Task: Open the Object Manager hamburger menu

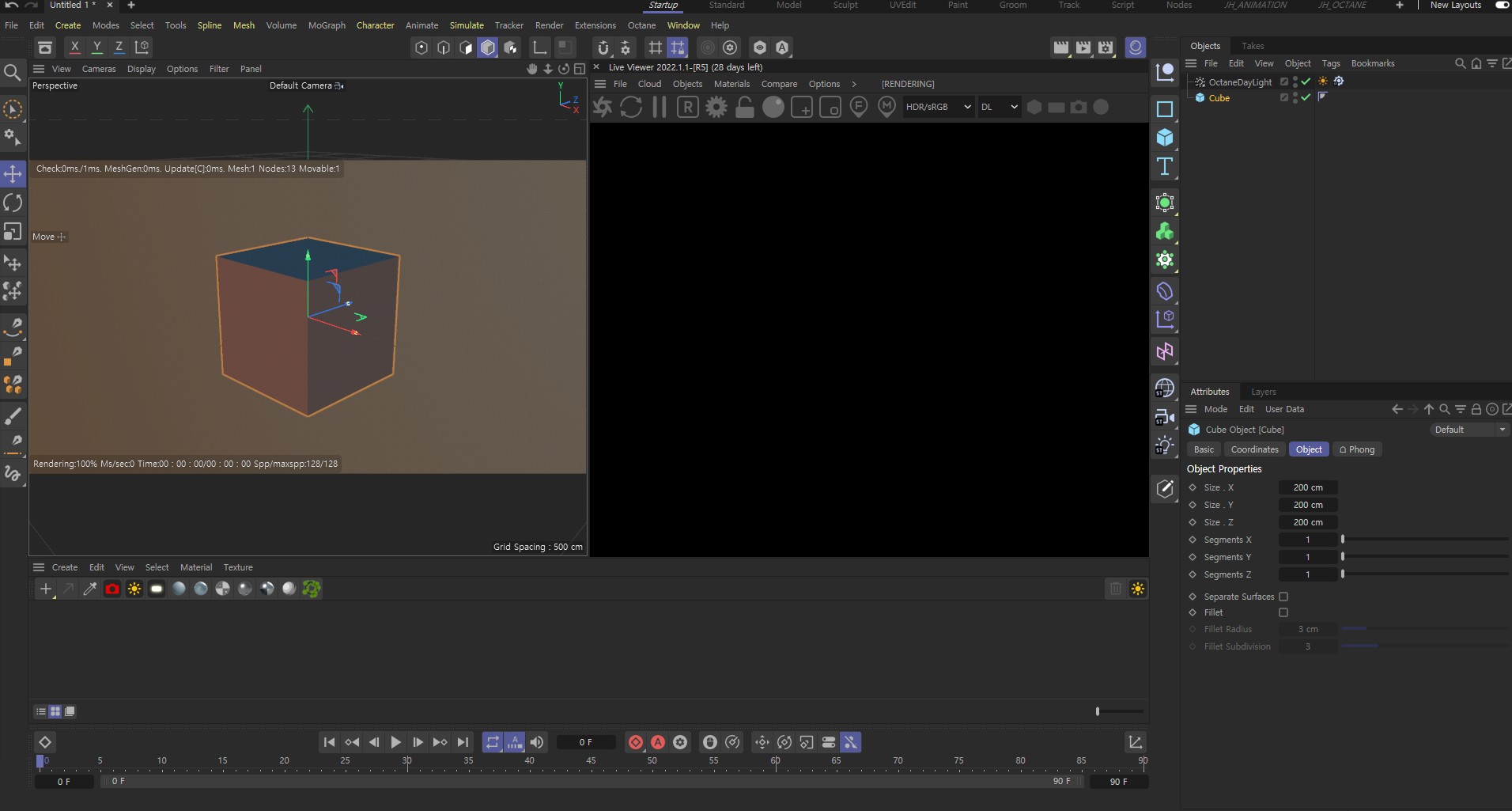Action: (1191, 63)
